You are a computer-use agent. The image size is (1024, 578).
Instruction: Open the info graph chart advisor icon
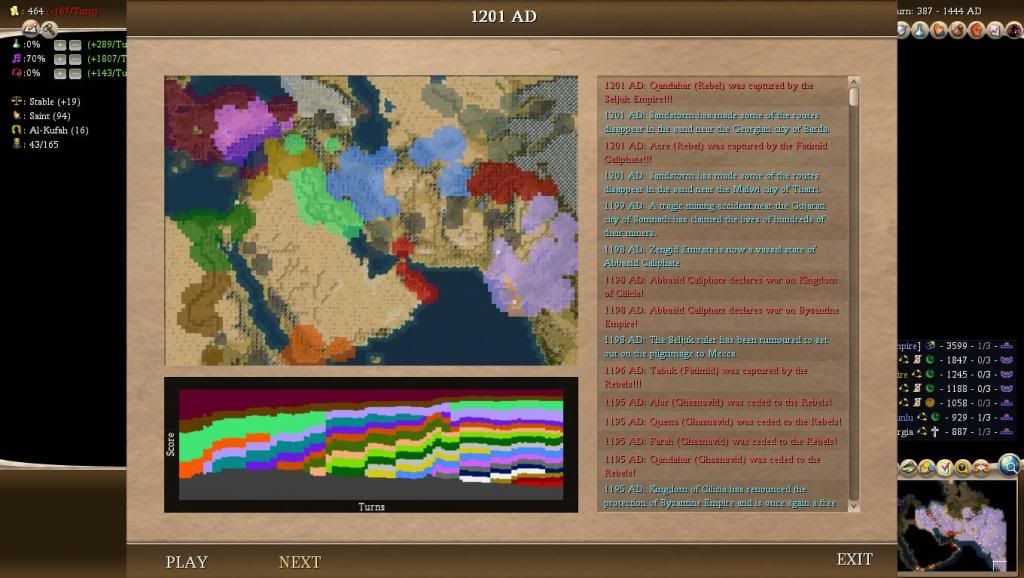[995, 29]
